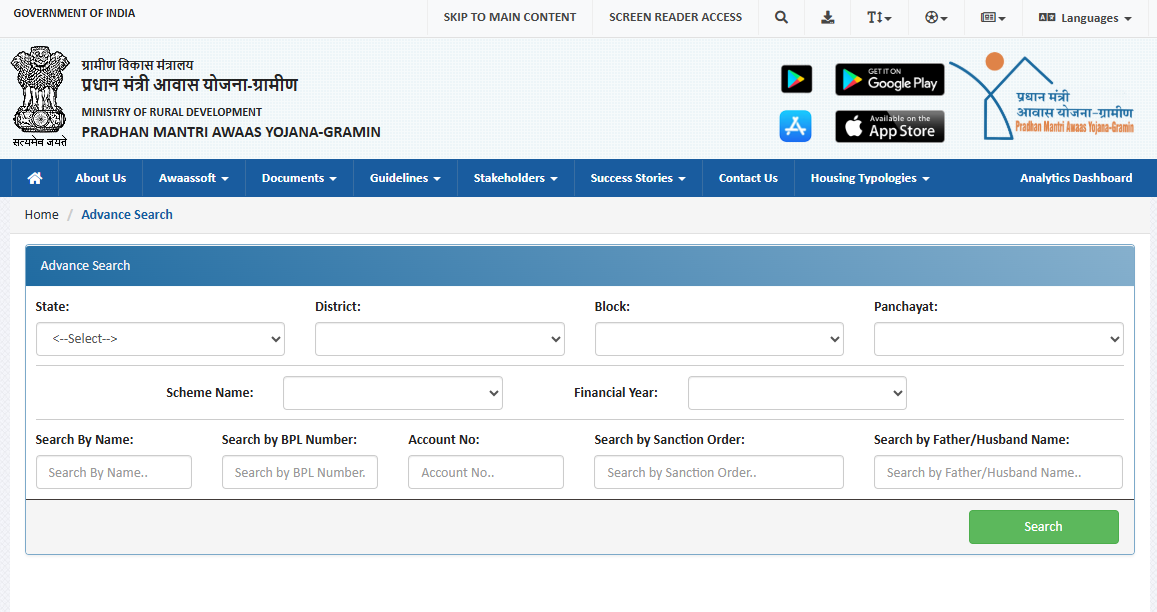
Task: Click the small Google Play square icon
Action: [796, 79]
